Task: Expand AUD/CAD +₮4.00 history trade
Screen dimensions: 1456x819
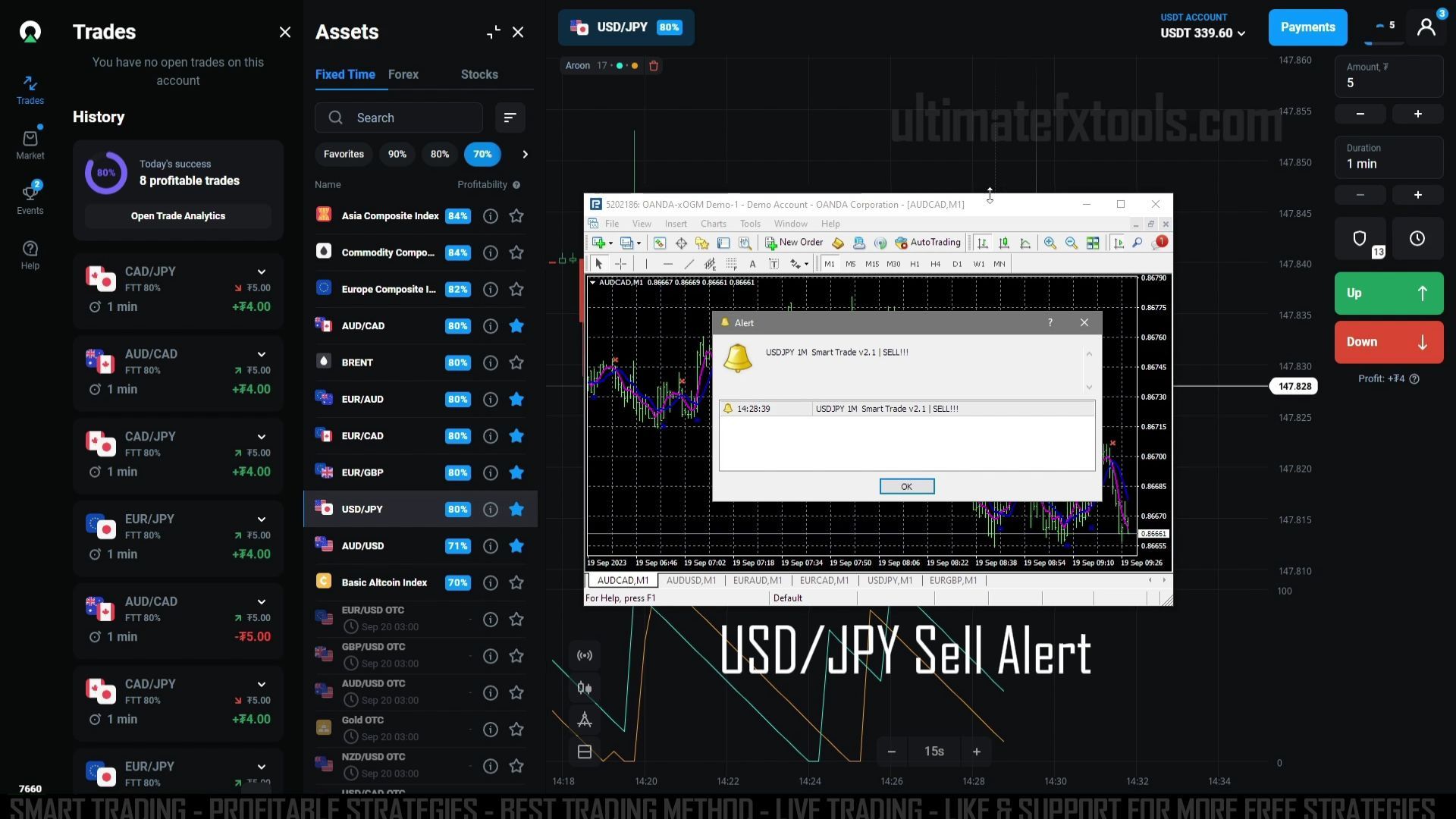Action: (x=262, y=354)
